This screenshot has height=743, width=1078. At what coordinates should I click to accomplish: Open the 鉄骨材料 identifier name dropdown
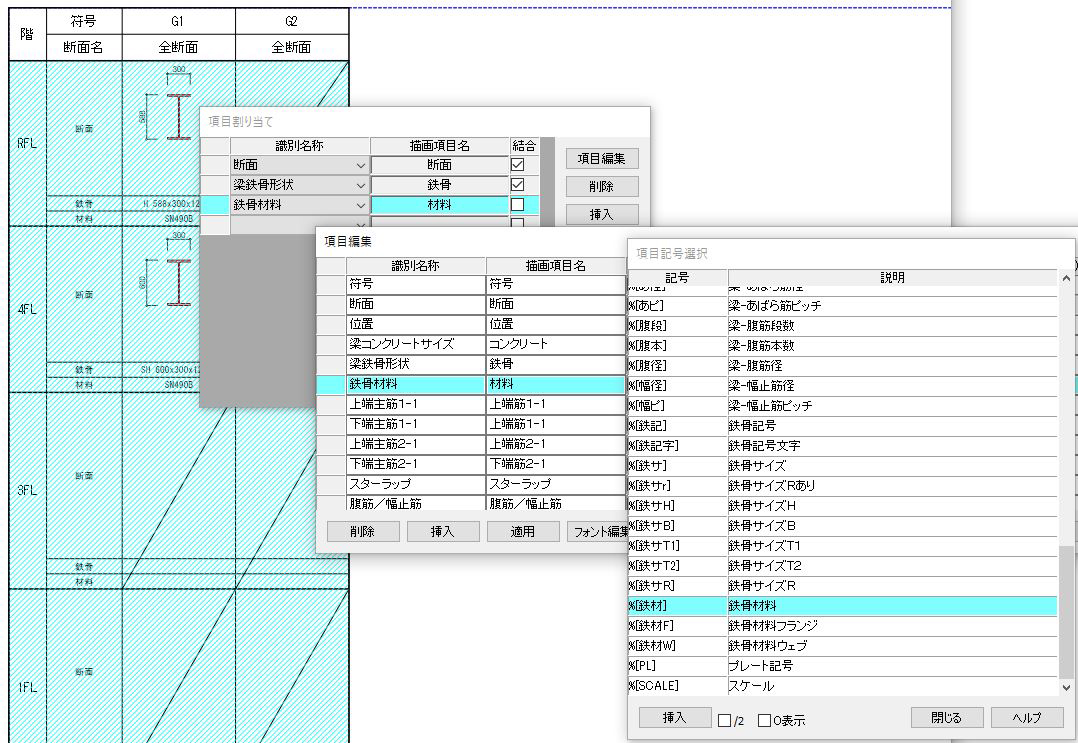pyautogui.click(x=360, y=205)
